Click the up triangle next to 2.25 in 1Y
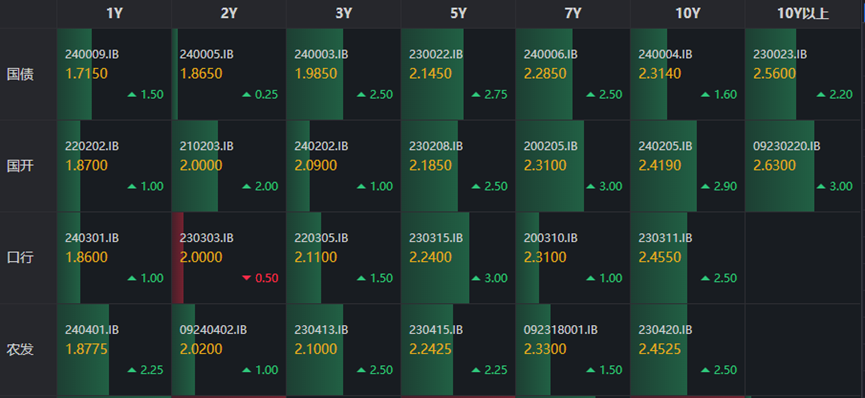Image resolution: width=865 pixels, height=398 pixels. 131,370
